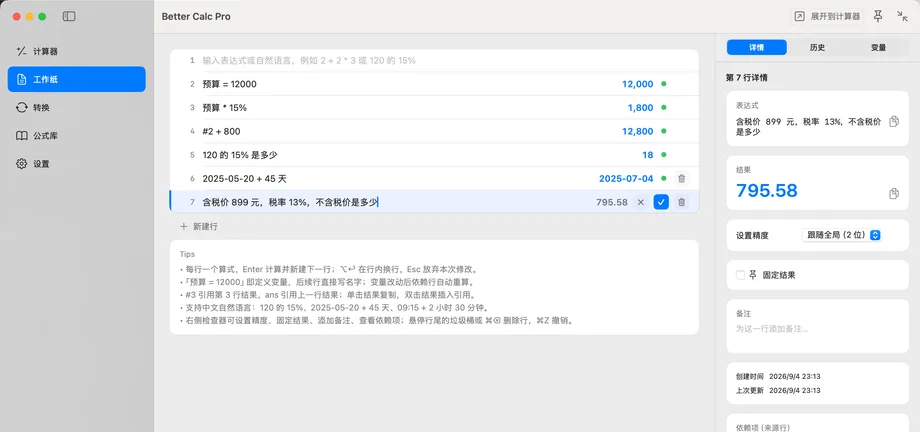Open the 转换 section
The image size is (920, 432).
click(x=76, y=107)
